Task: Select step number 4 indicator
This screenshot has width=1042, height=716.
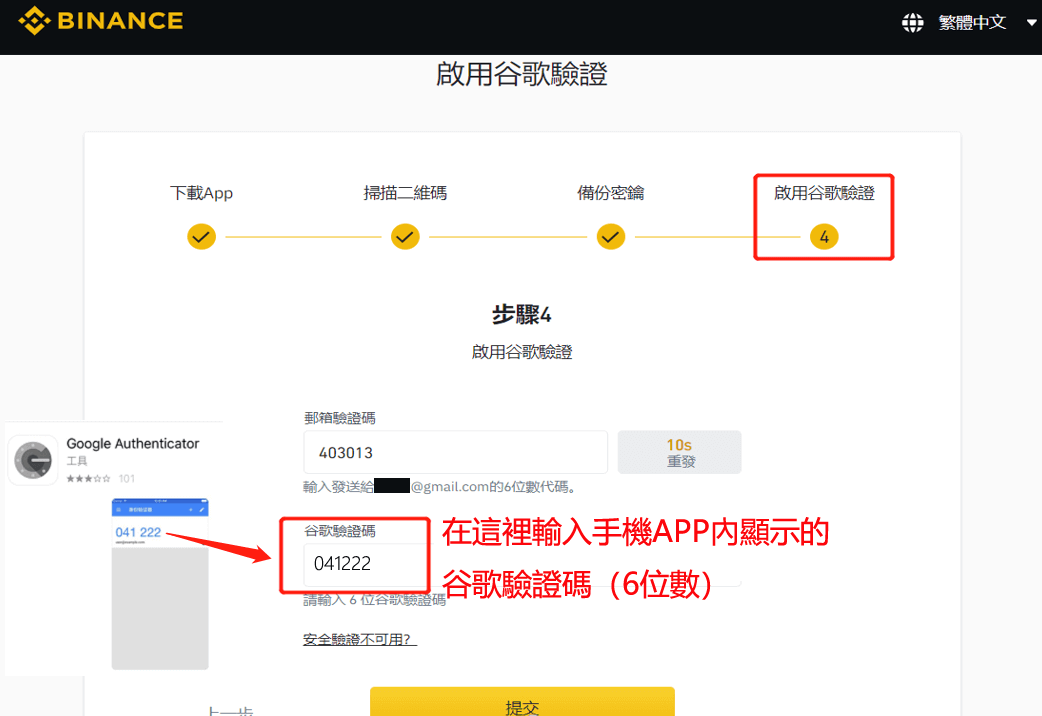Action: tap(823, 237)
